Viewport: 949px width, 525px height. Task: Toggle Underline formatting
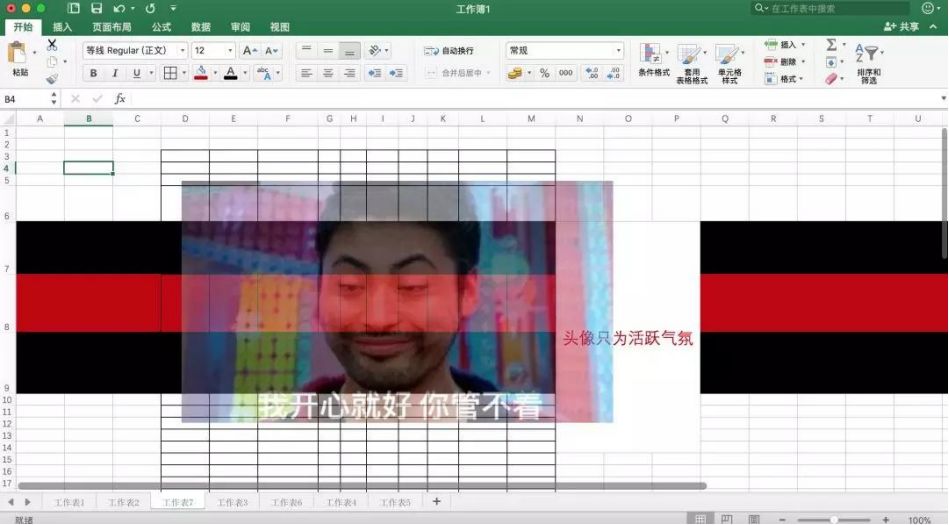[137, 73]
